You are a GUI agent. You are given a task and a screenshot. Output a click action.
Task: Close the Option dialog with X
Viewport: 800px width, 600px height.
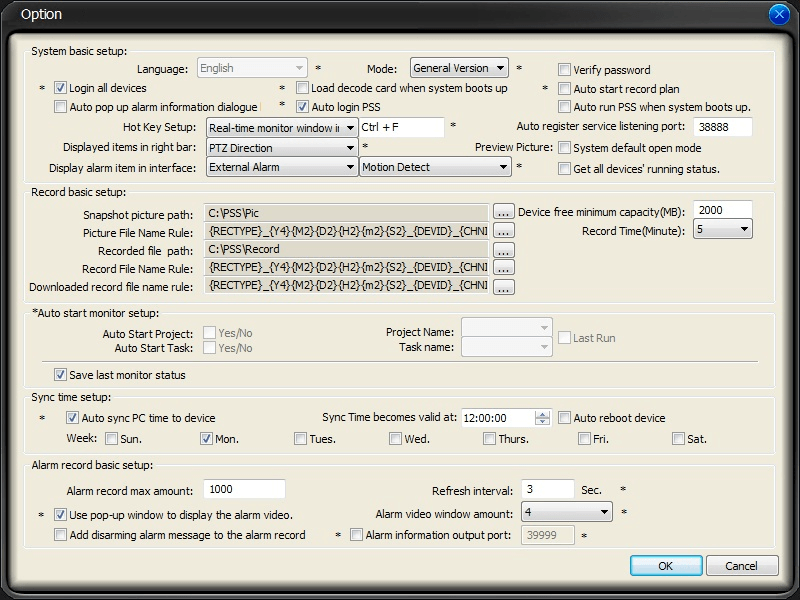point(779,14)
